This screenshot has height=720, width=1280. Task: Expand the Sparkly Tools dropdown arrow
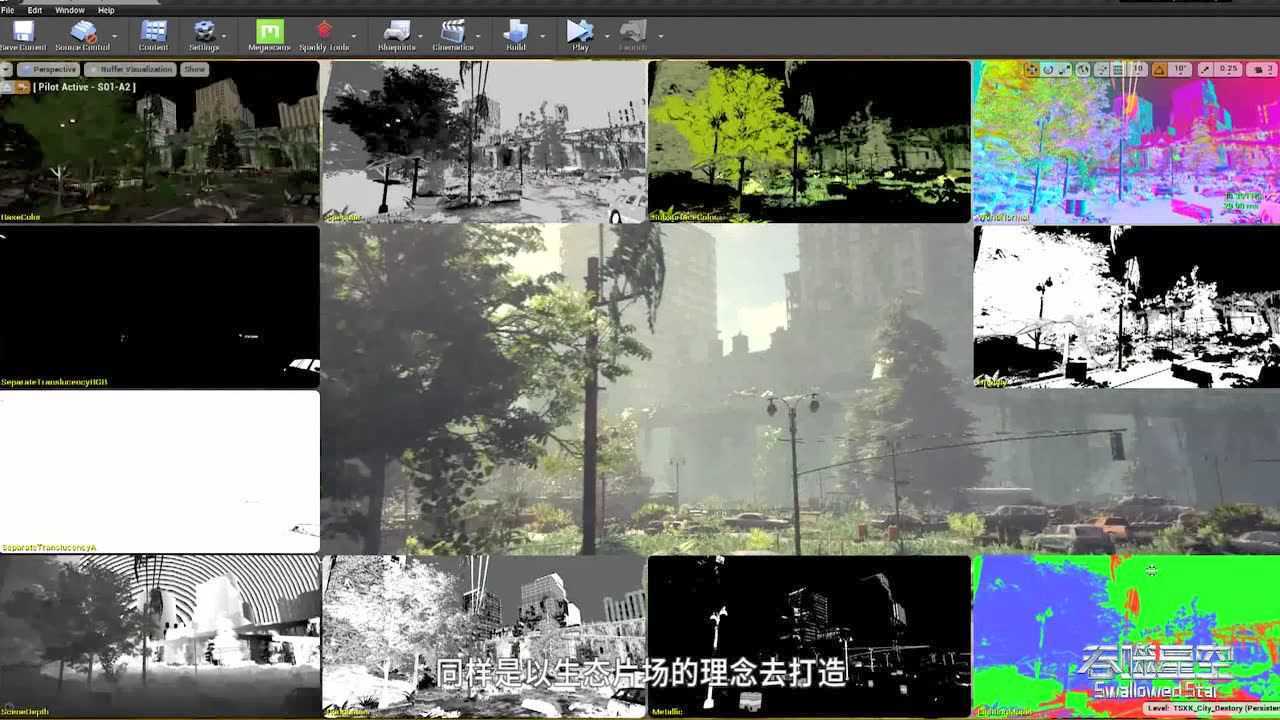(354, 36)
